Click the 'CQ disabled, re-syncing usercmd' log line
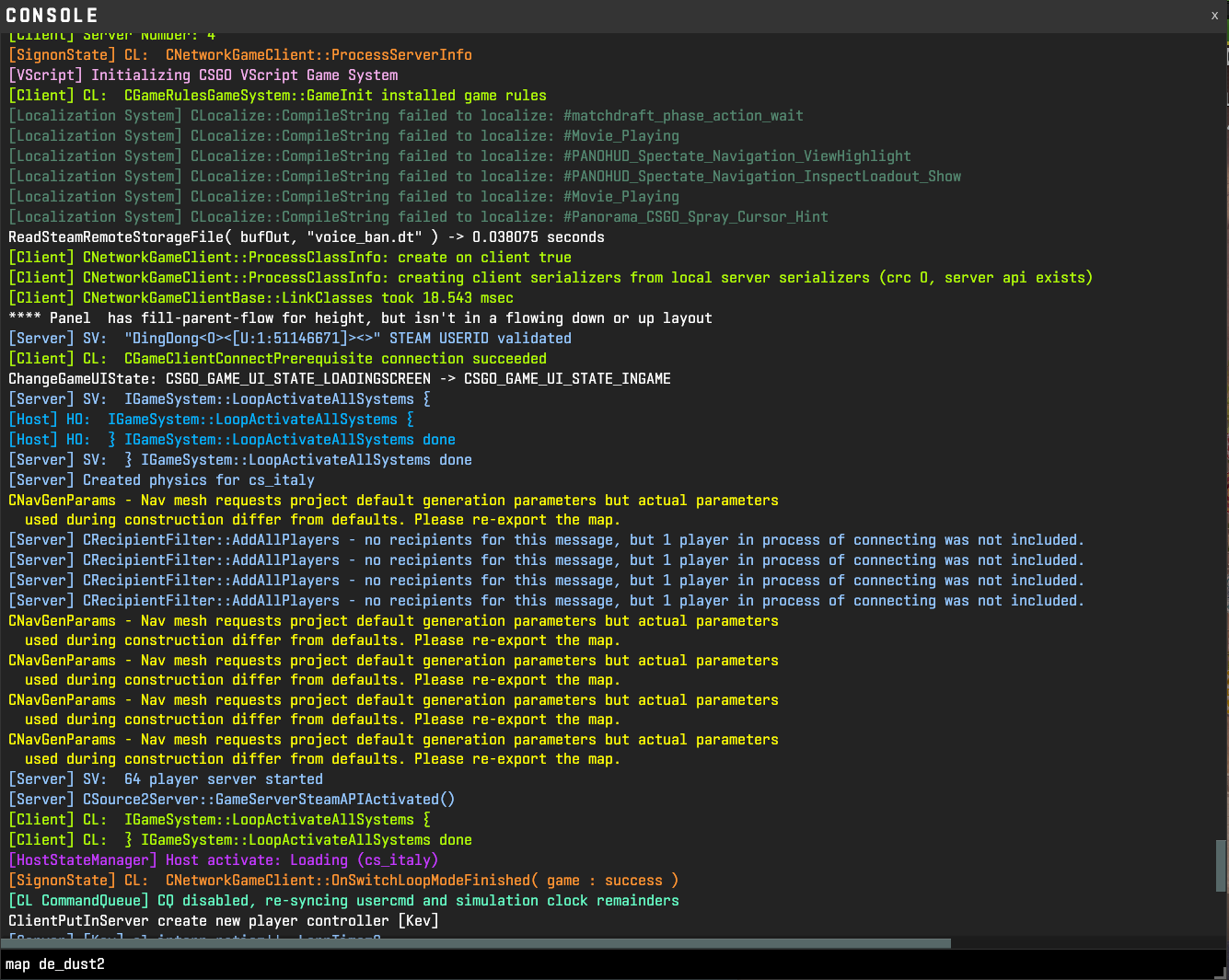 tap(343, 901)
